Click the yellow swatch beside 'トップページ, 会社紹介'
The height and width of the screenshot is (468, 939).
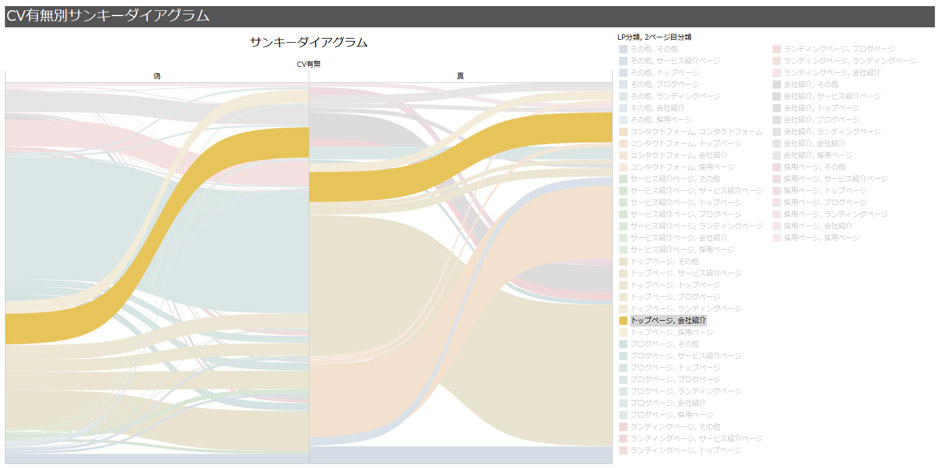624,320
